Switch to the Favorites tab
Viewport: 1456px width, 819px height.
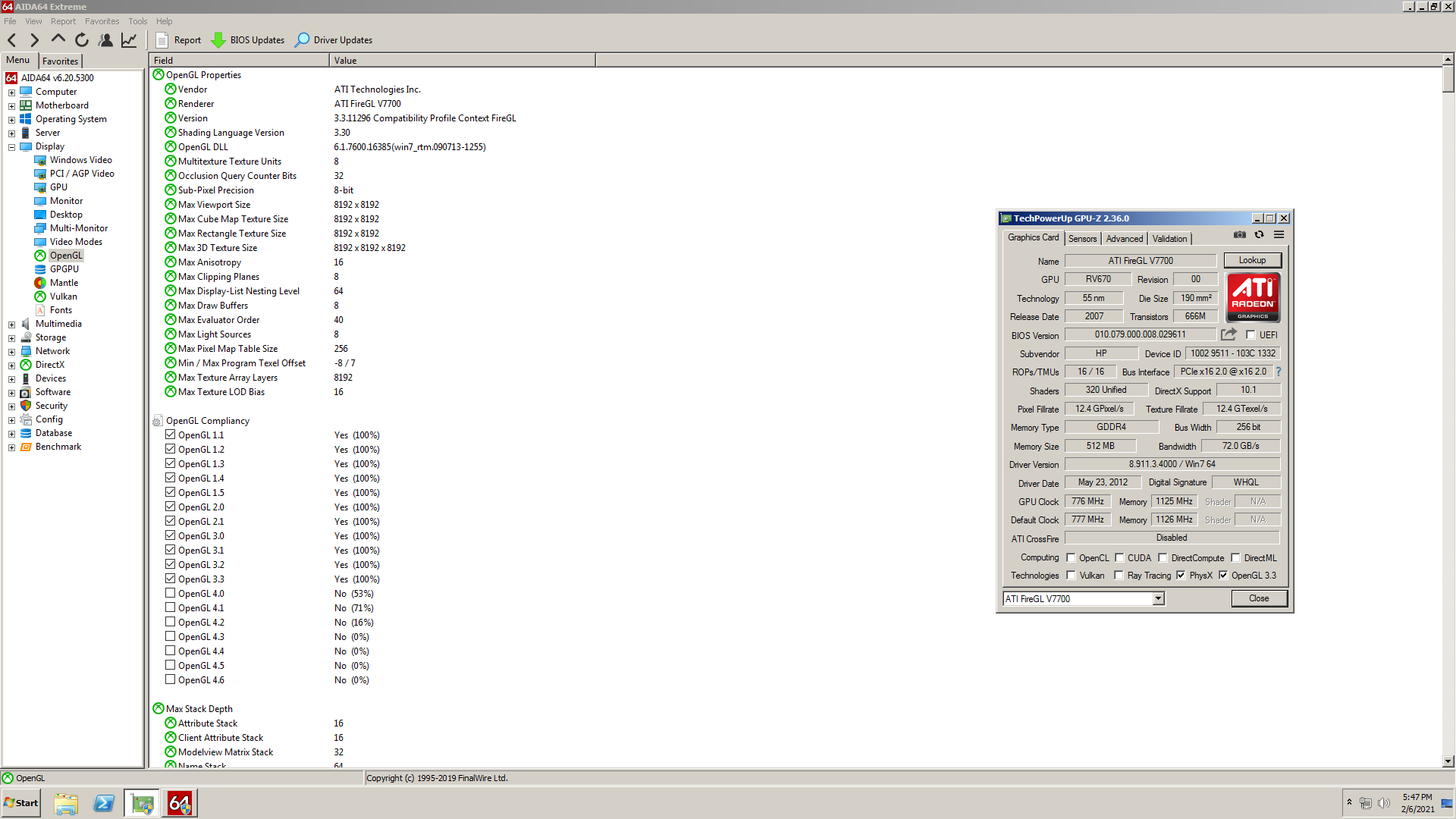click(60, 61)
